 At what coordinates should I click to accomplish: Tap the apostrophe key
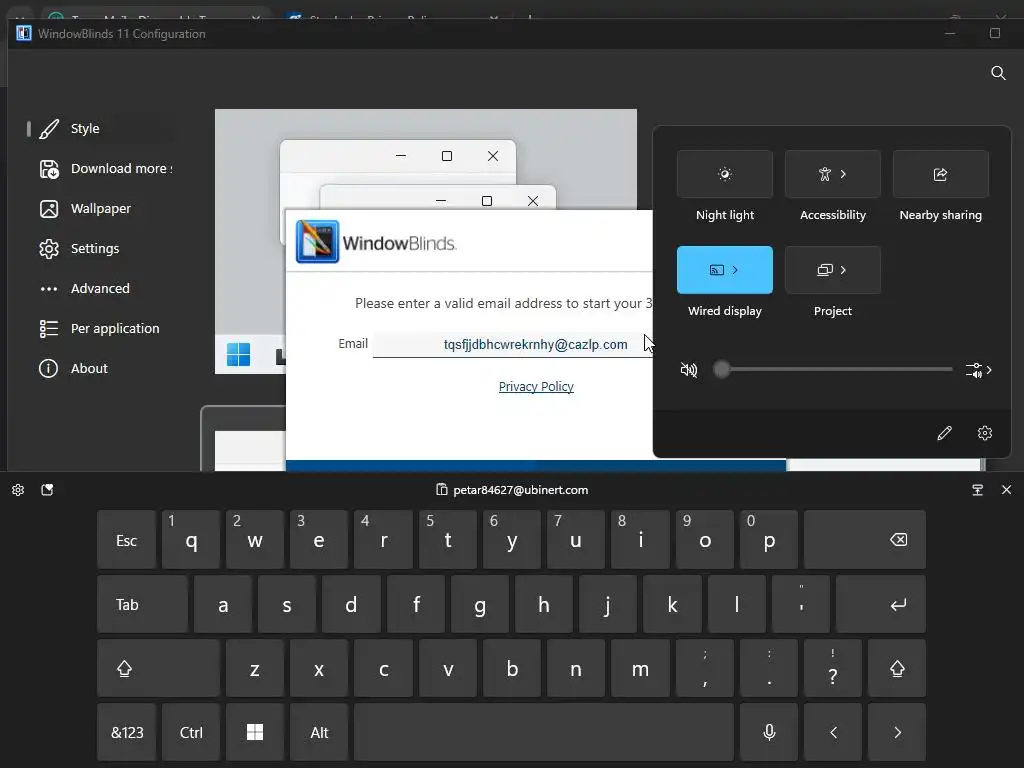click(801, 605)
